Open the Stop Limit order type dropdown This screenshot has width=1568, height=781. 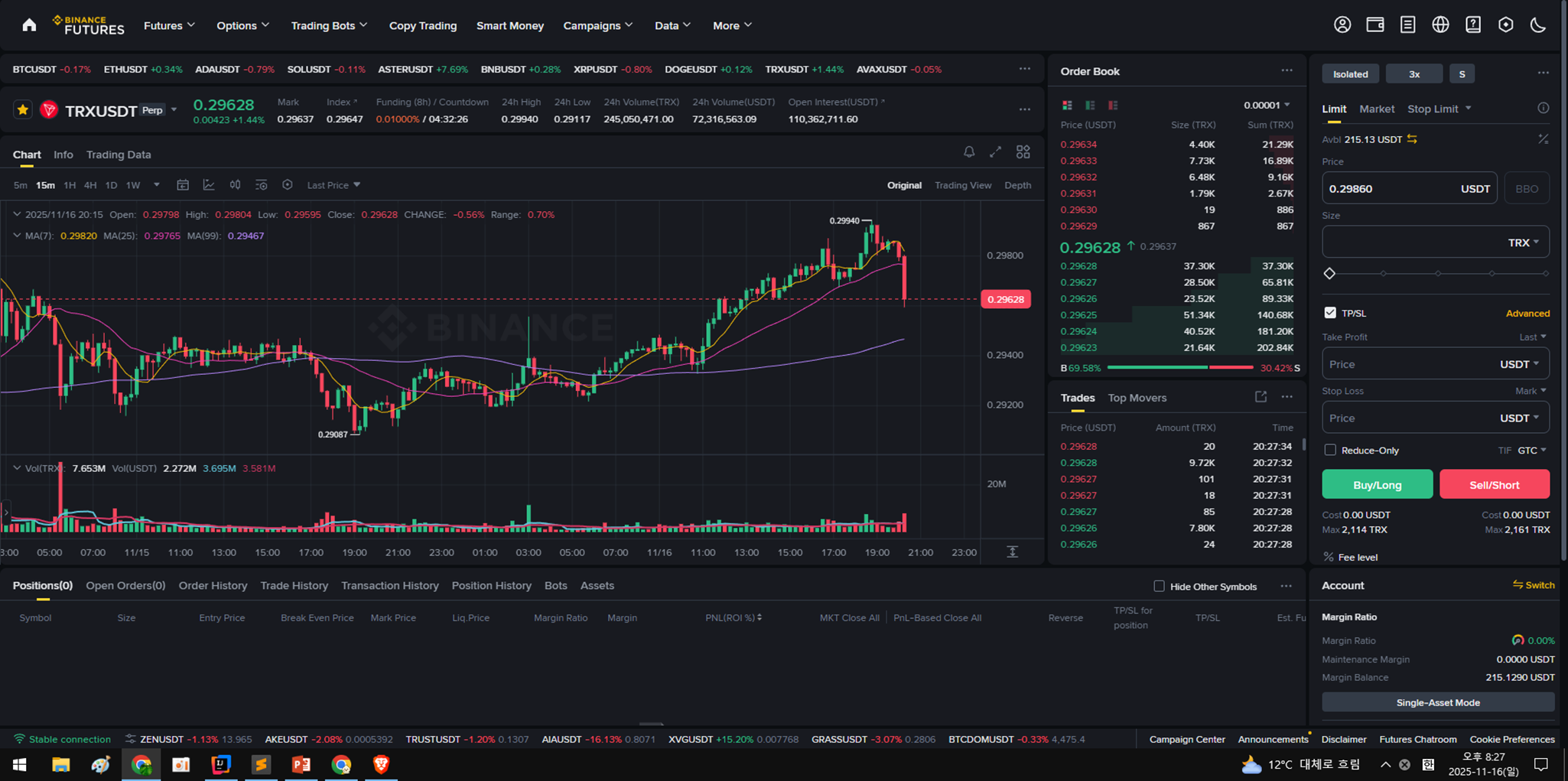point(1440,109)
